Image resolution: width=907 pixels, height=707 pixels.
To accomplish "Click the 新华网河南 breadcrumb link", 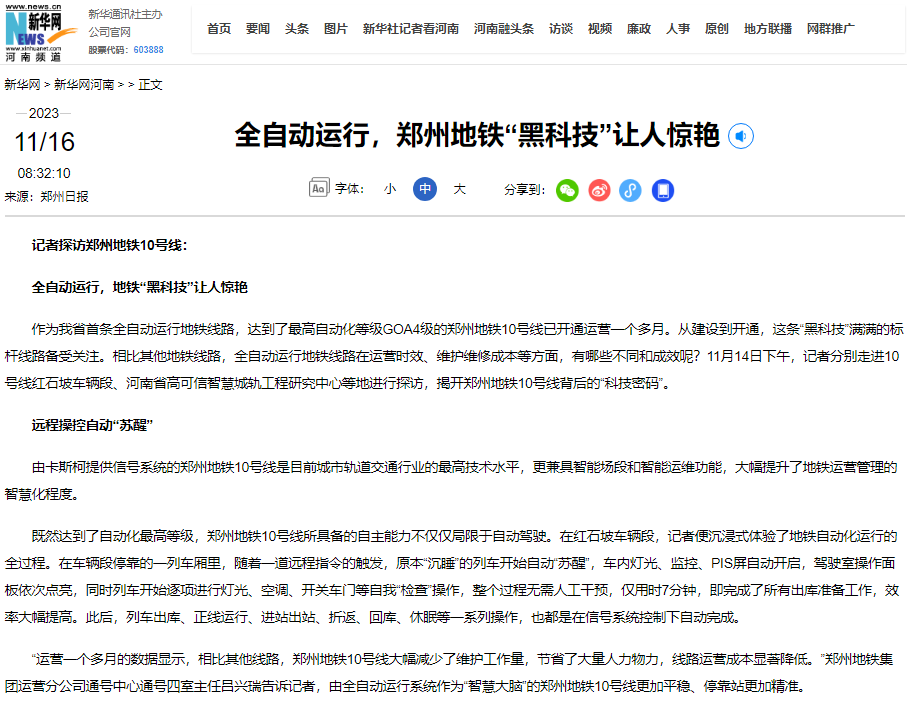I will (84, 84).
